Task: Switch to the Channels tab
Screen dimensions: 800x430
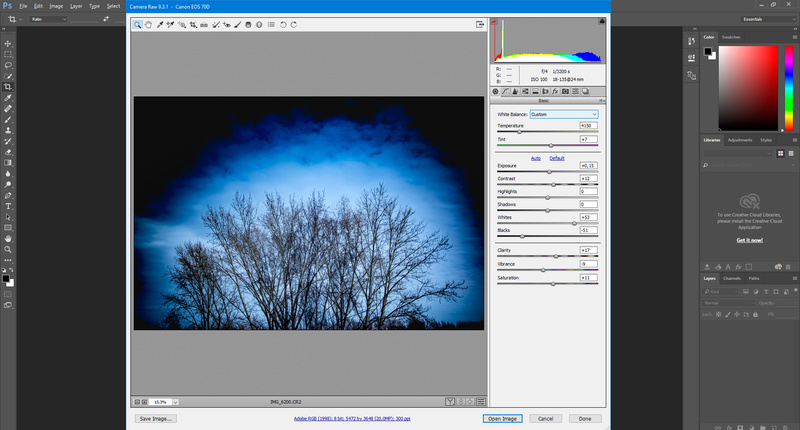Action: click(x=732, y=278)
